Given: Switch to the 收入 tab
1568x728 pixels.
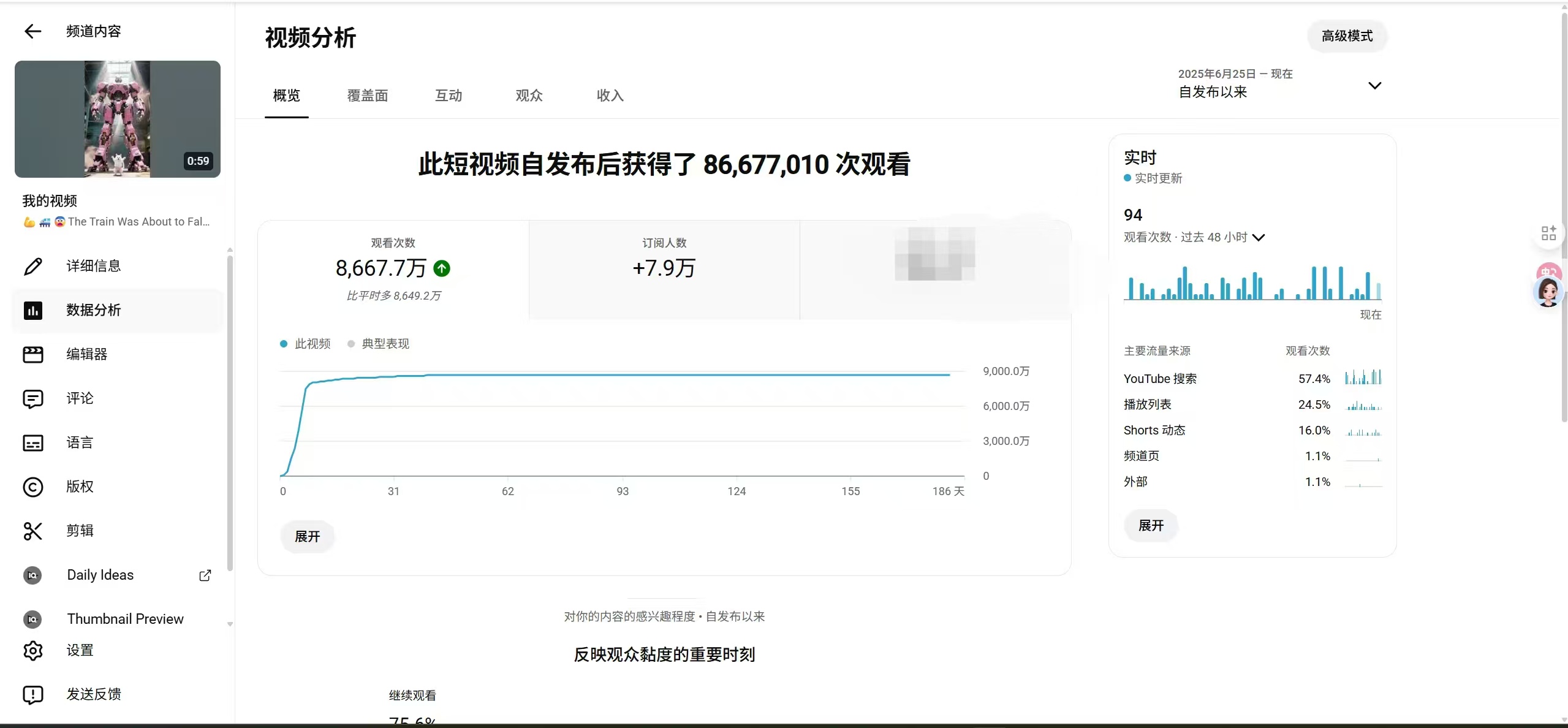Looking at the screenshot, I should pos(608,96).
